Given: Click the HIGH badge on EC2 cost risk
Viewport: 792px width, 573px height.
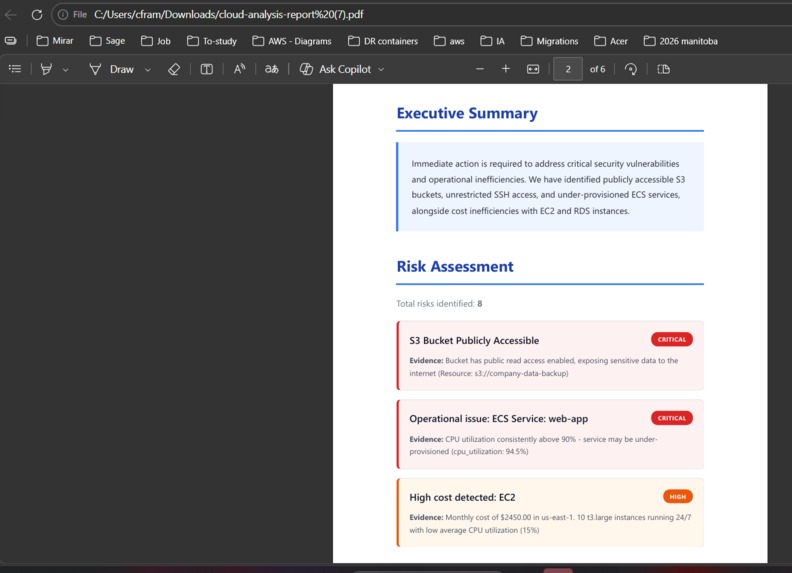Looking at the screenshot, I should coord(678,497).
